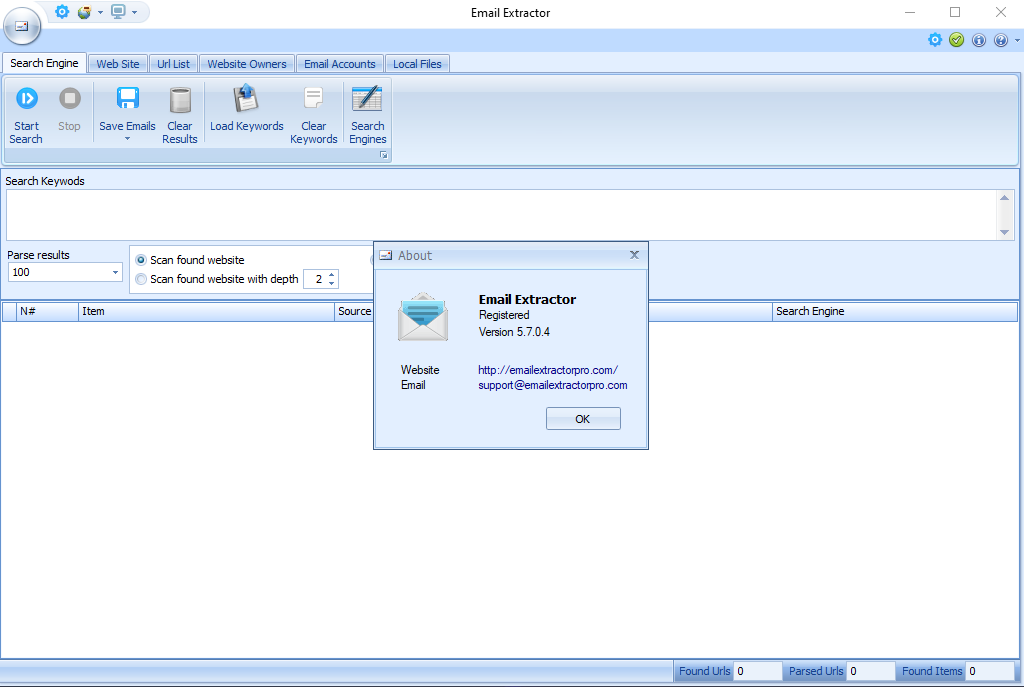Click the Start Search icon
Image resolution: width=1024 pixels, height=687 pixels.
tap(27, 99)
